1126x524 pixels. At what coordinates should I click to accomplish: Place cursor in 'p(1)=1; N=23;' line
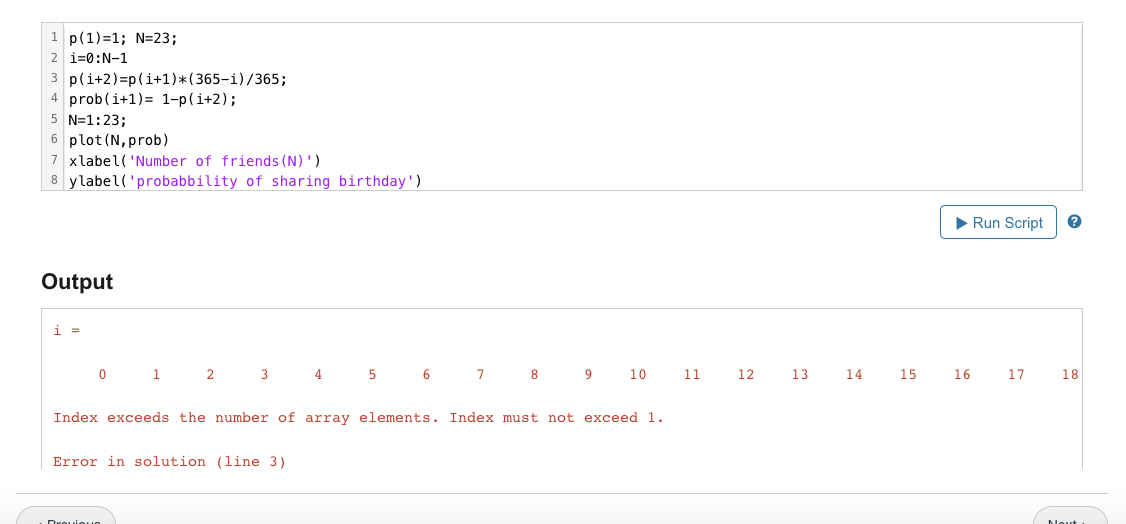[x=123, y=38]
